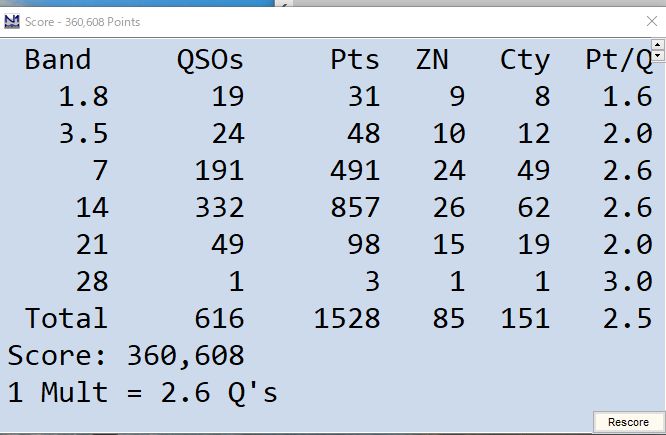Click the 7 band points value 491
This screenshot has width=666, height=435.
click(x=355, y=171)
